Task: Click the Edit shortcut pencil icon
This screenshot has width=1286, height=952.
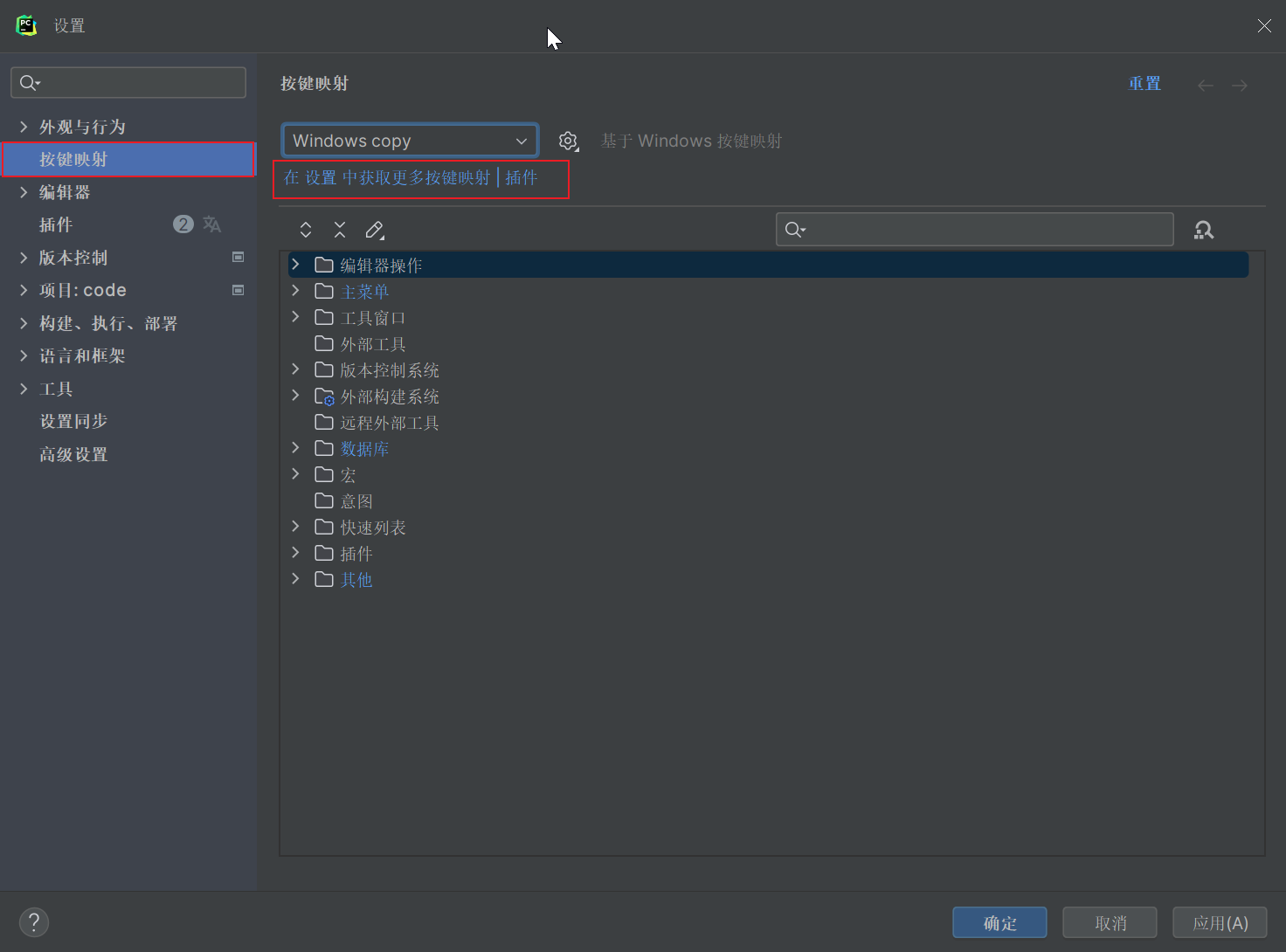Action: [x=375, y=230]
